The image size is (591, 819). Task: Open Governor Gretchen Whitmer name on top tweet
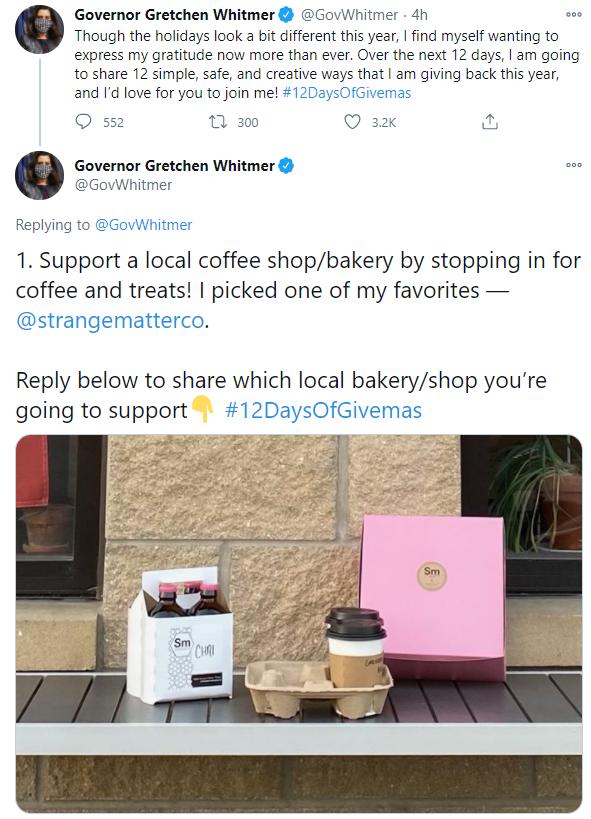(175, 15)
